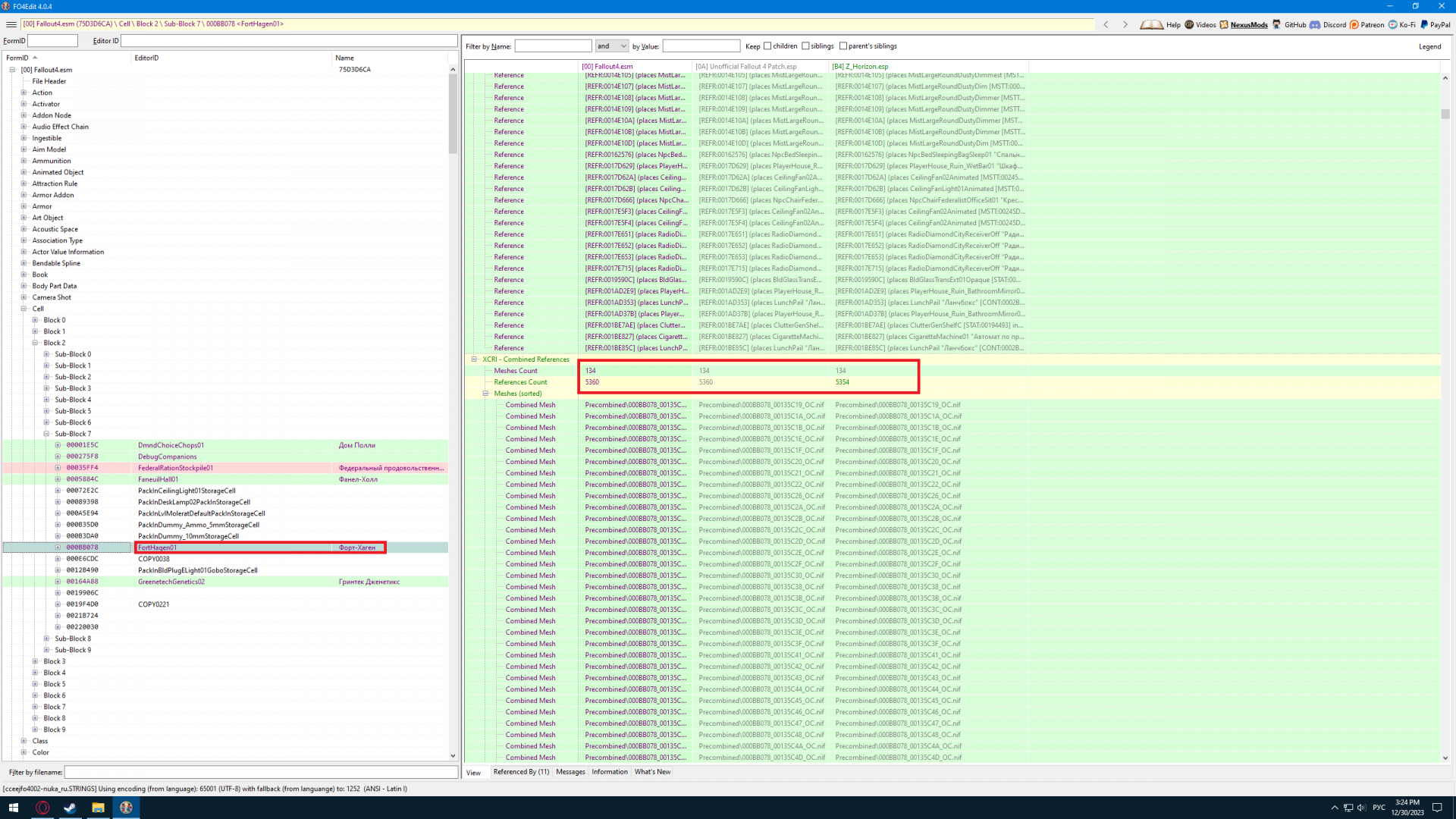Viewport: 1456px width, 819px height.
Task: Select the GreenetechGenetics02 cell row
Action: point(171,582)
